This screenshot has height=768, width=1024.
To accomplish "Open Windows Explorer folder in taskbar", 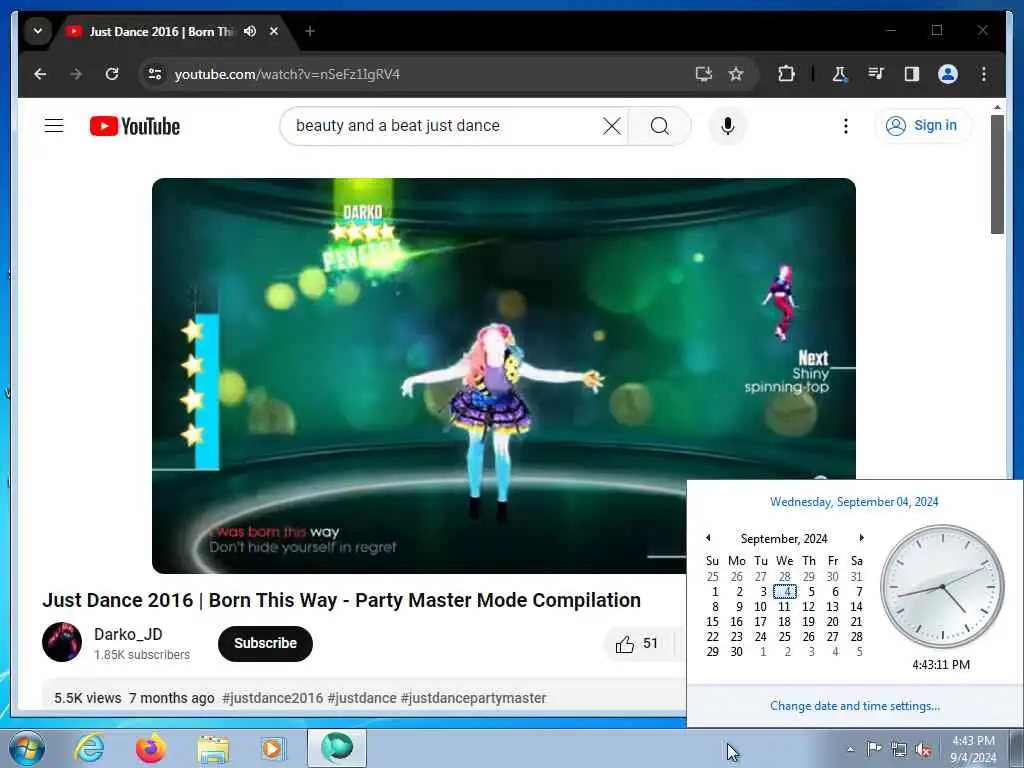I will point(213,748).
